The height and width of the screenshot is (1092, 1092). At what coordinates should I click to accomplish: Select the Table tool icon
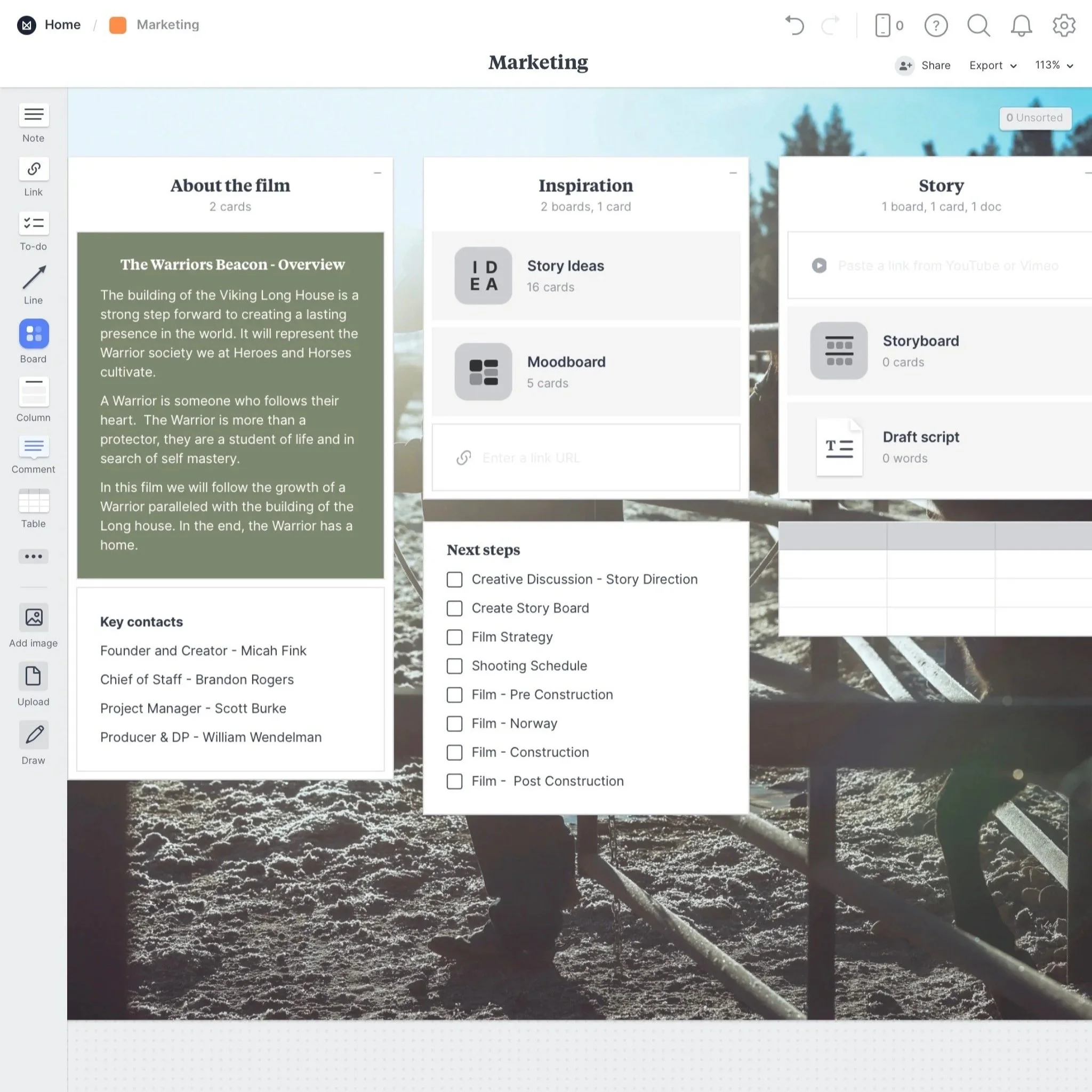34,501
